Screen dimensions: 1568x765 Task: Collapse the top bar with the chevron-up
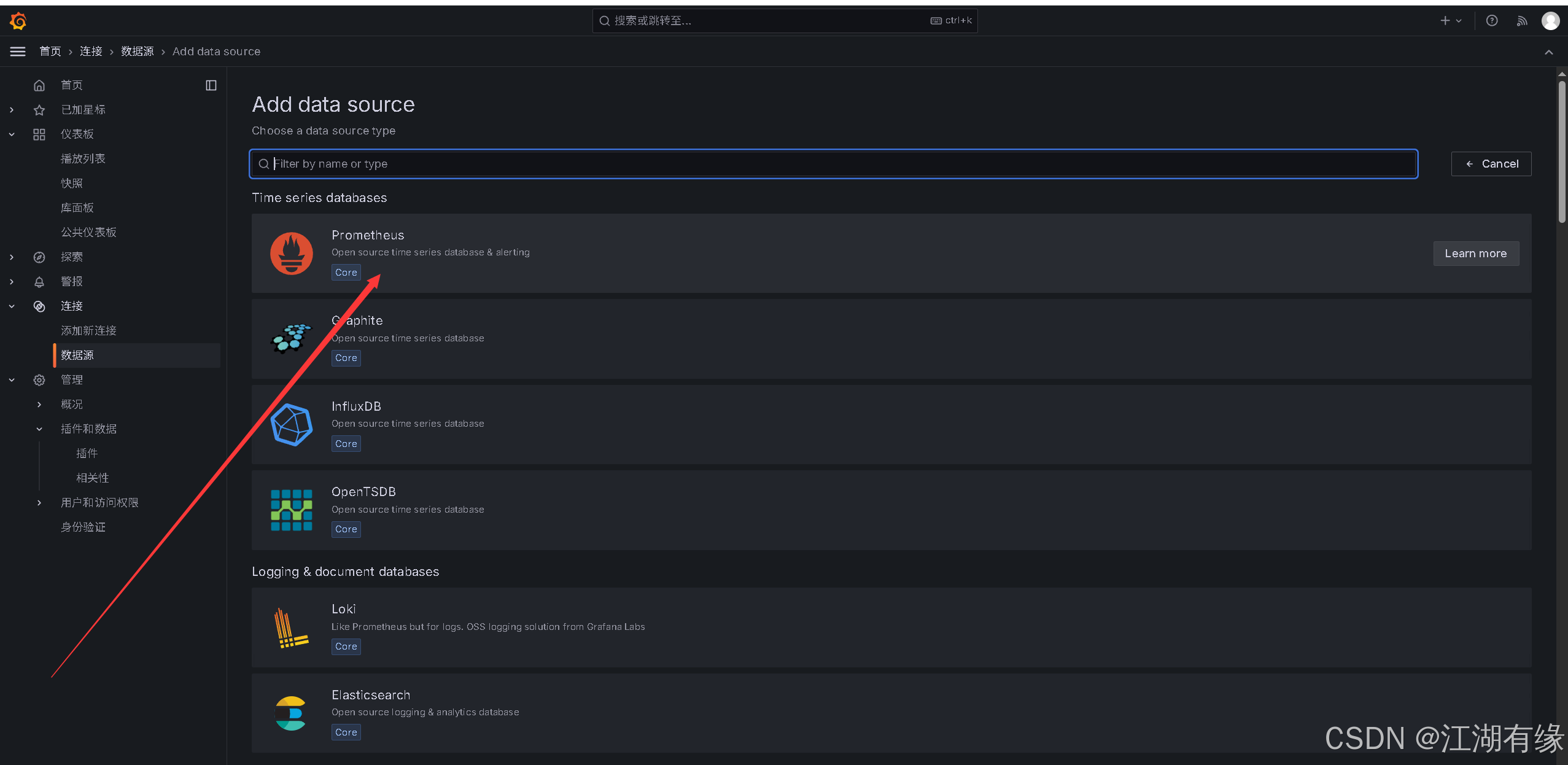point(1549,52)
